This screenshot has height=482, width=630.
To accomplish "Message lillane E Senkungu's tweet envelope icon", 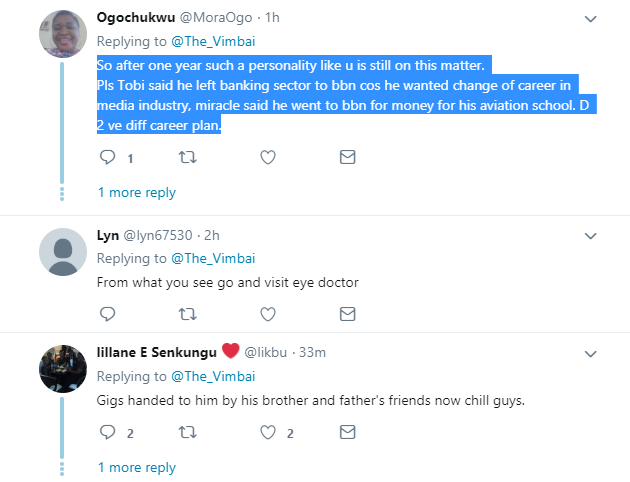I will 347,433.
